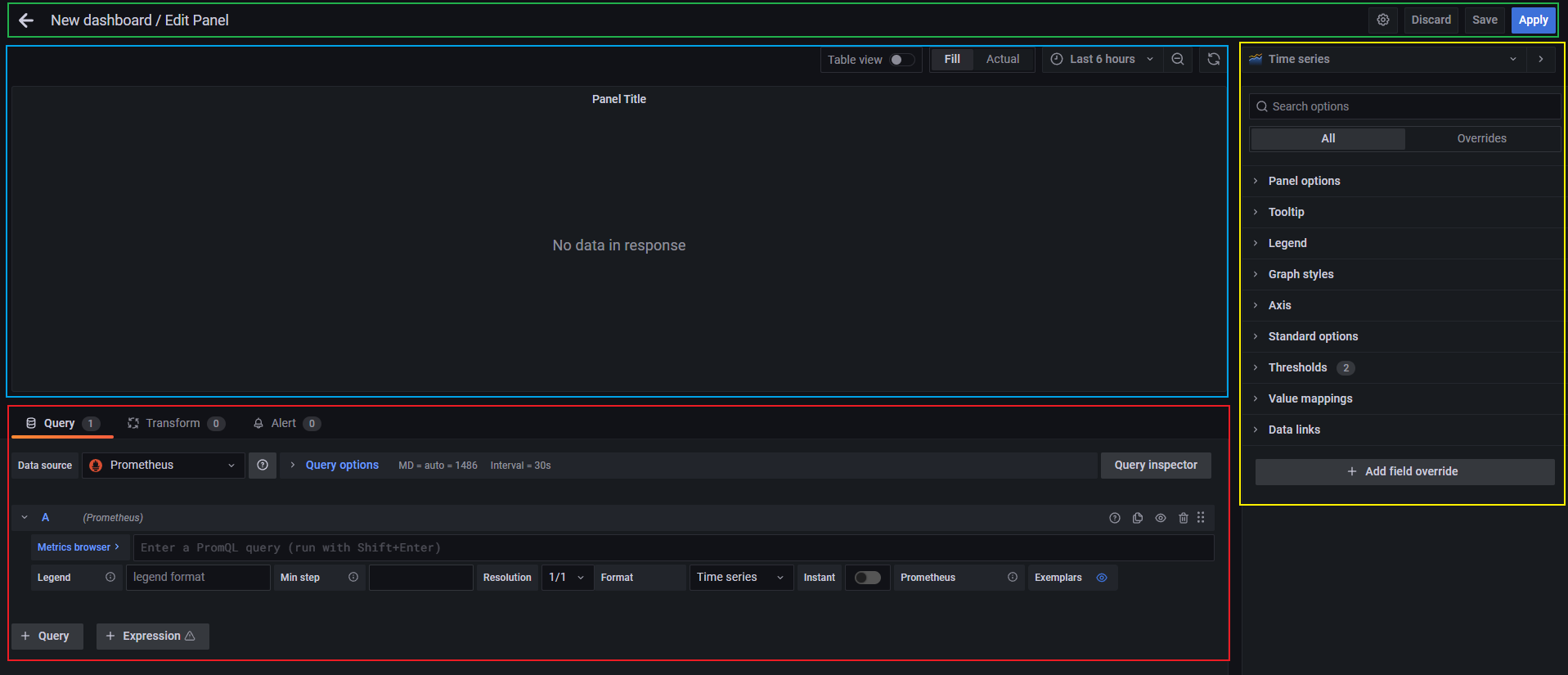Viewport: 1568px width, 675px height.
Task: Open the Query inspector
Action: (1155, 466)
